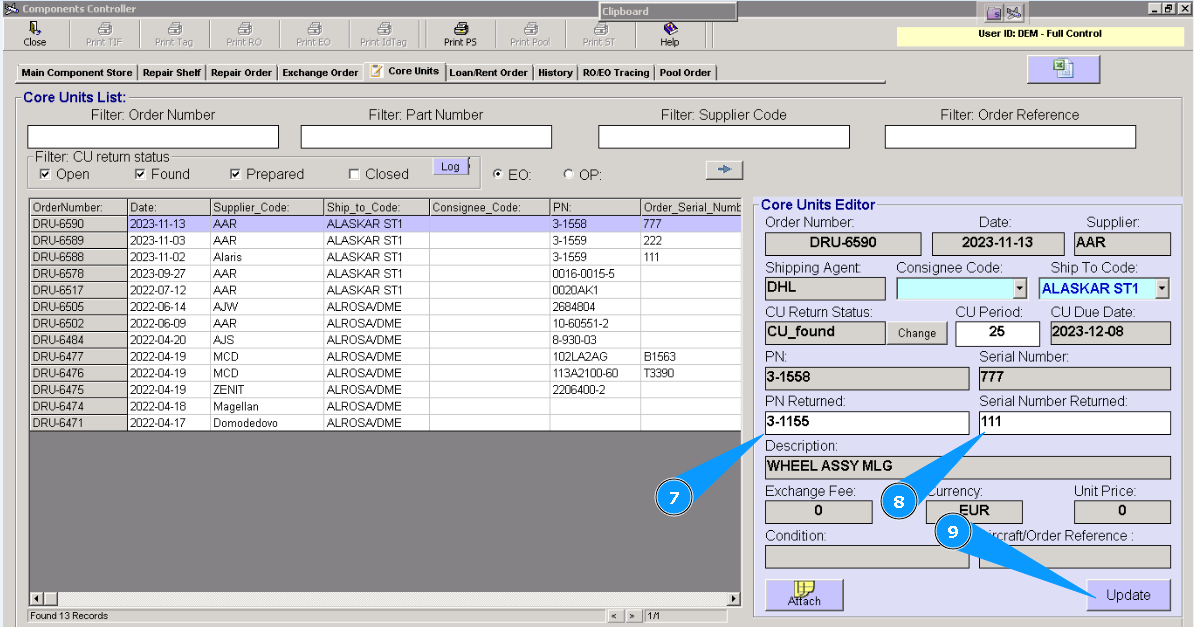
Task: Open the Loan/Rent Order tab
Action: tap(488, 73)
